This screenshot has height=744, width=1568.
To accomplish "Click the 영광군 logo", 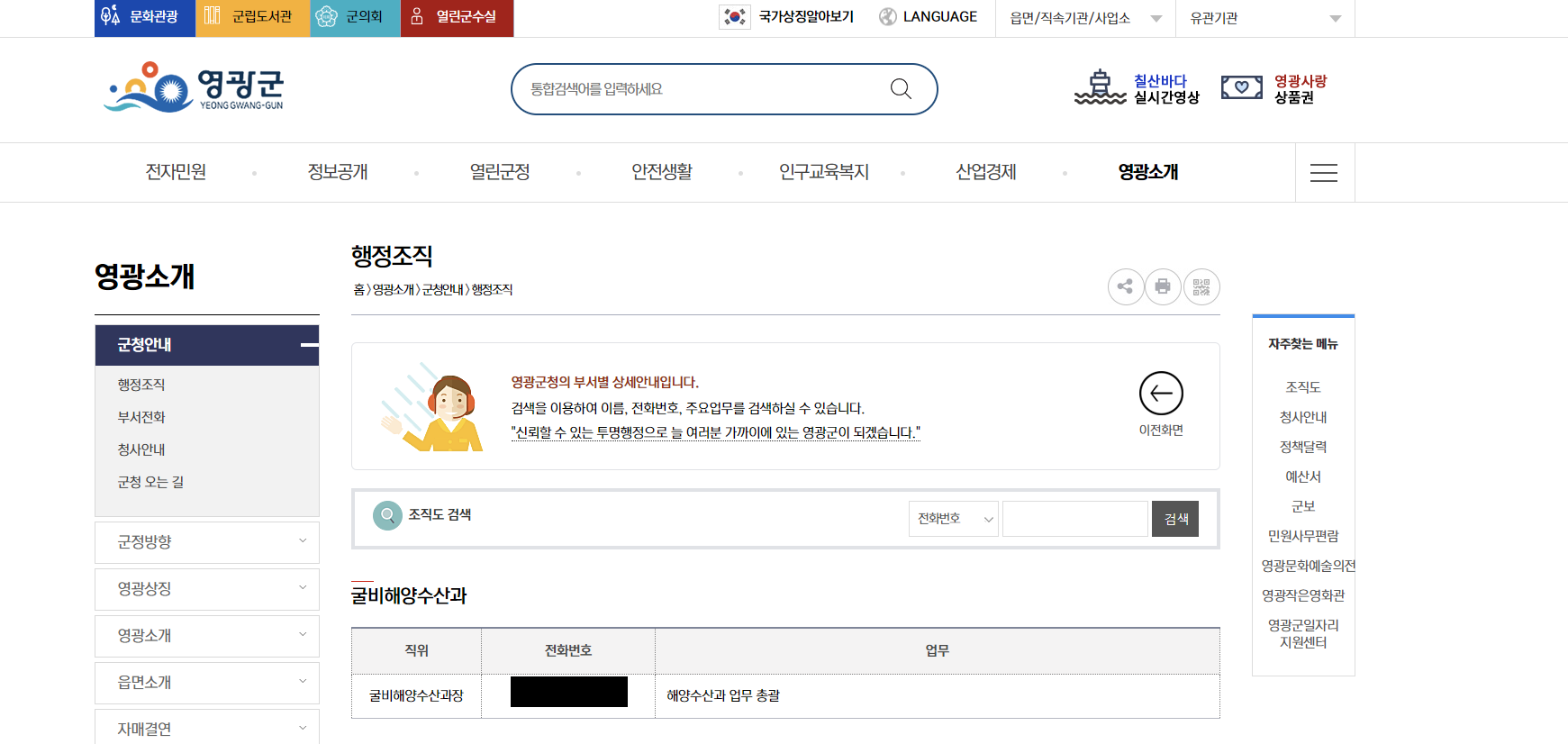I will [195, 87].
